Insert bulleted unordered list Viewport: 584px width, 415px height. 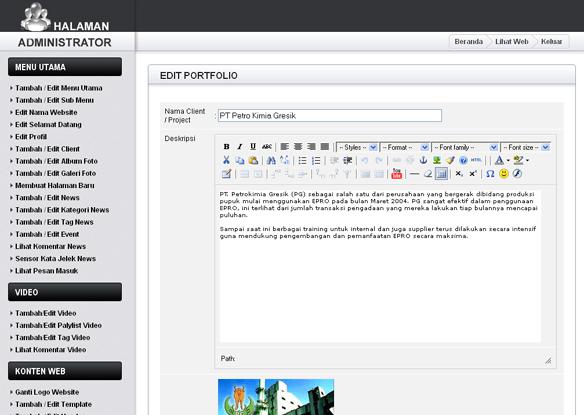302,160
